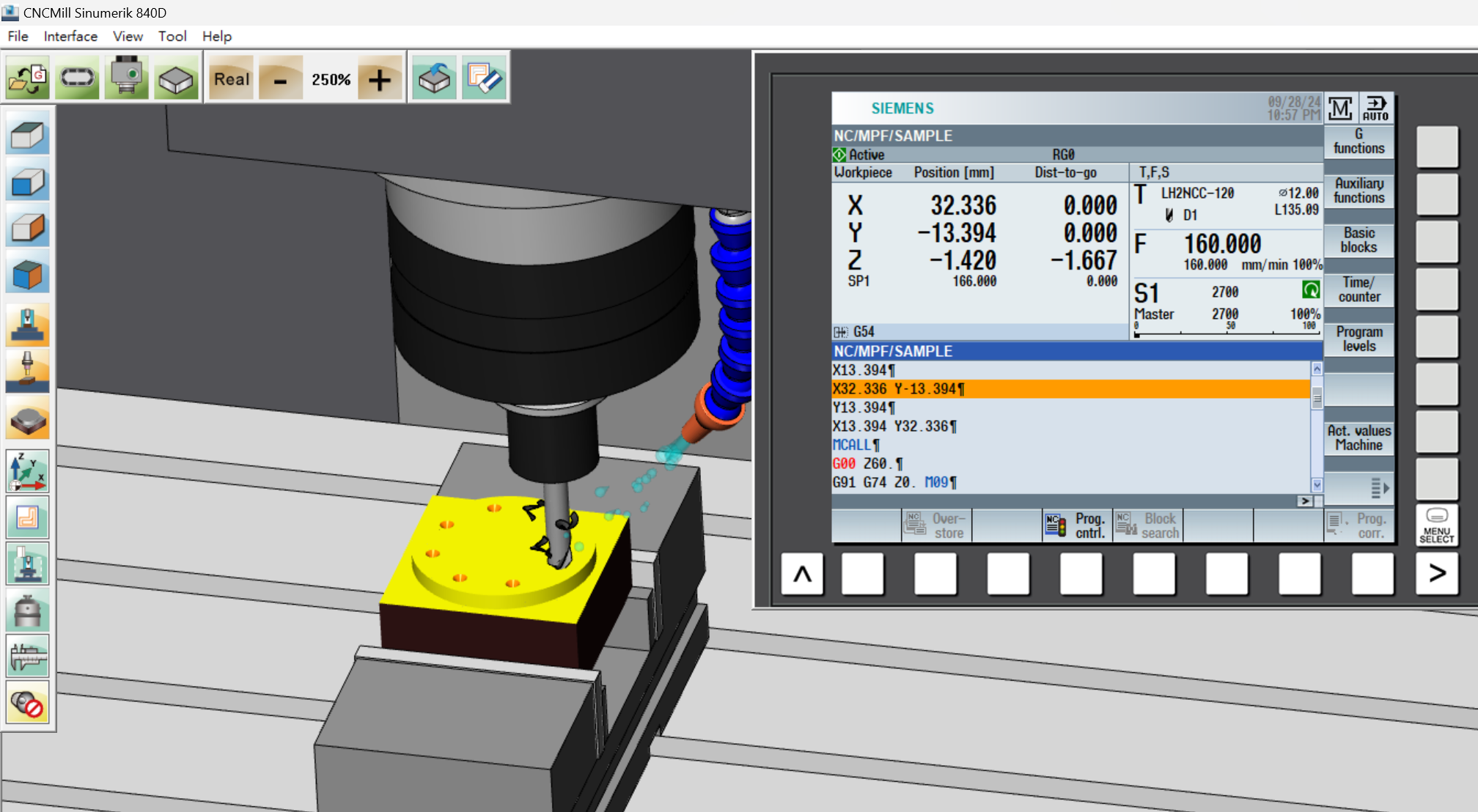Click the tool name LH2NCC-120
Viewport: 1478px width, 812px height.
[1197, 193]
